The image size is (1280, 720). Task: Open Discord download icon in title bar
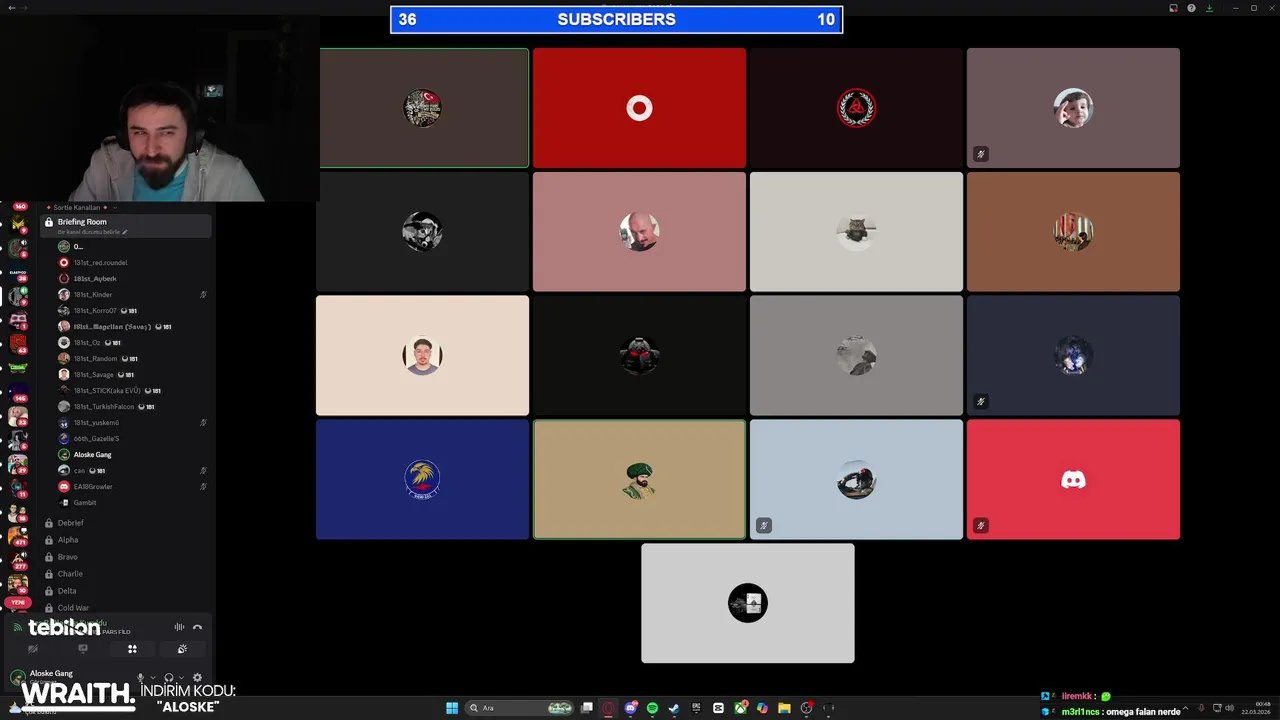click(x=1209, y=8)
